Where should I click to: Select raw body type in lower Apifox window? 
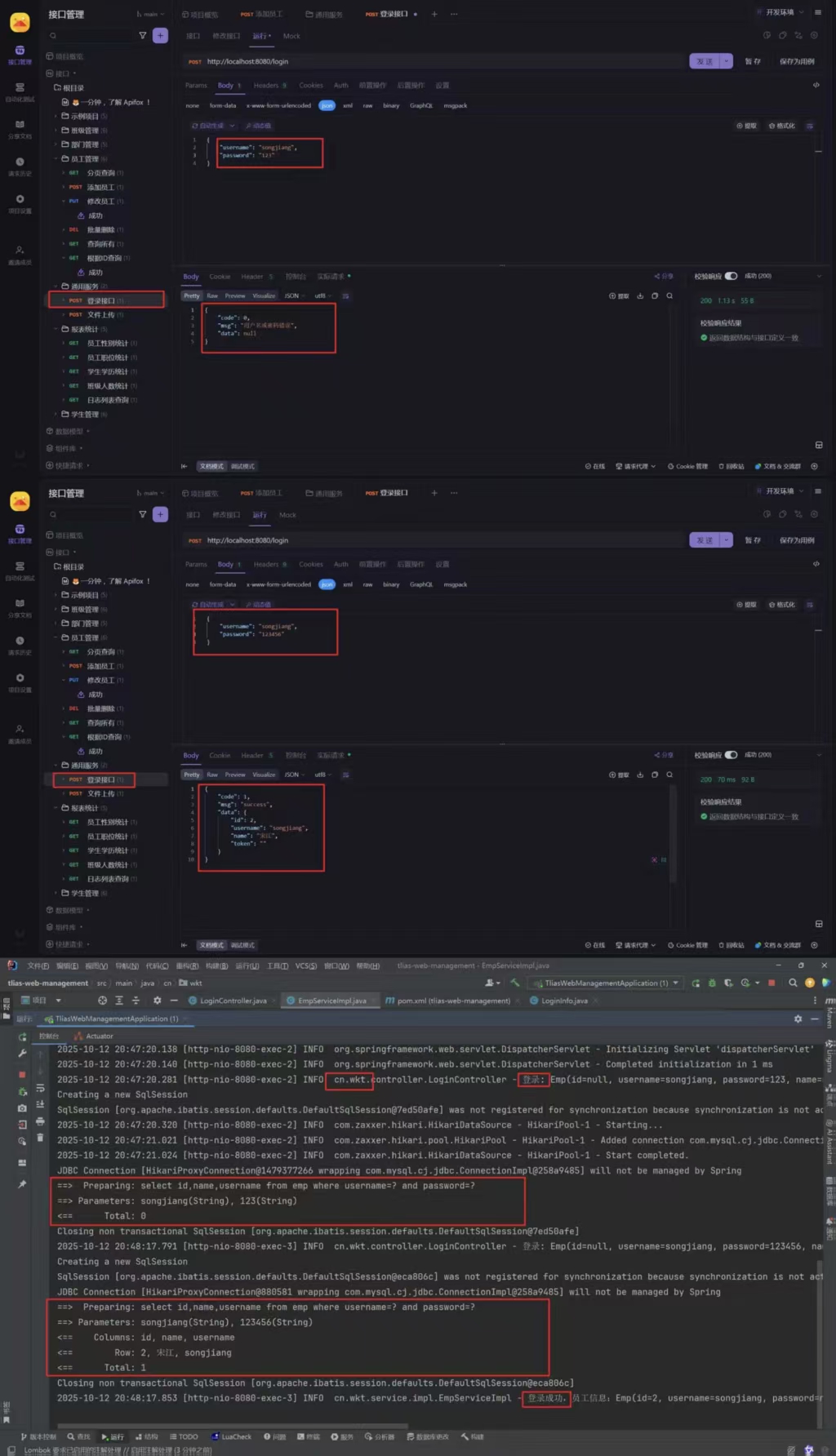(x=367, y=584)
